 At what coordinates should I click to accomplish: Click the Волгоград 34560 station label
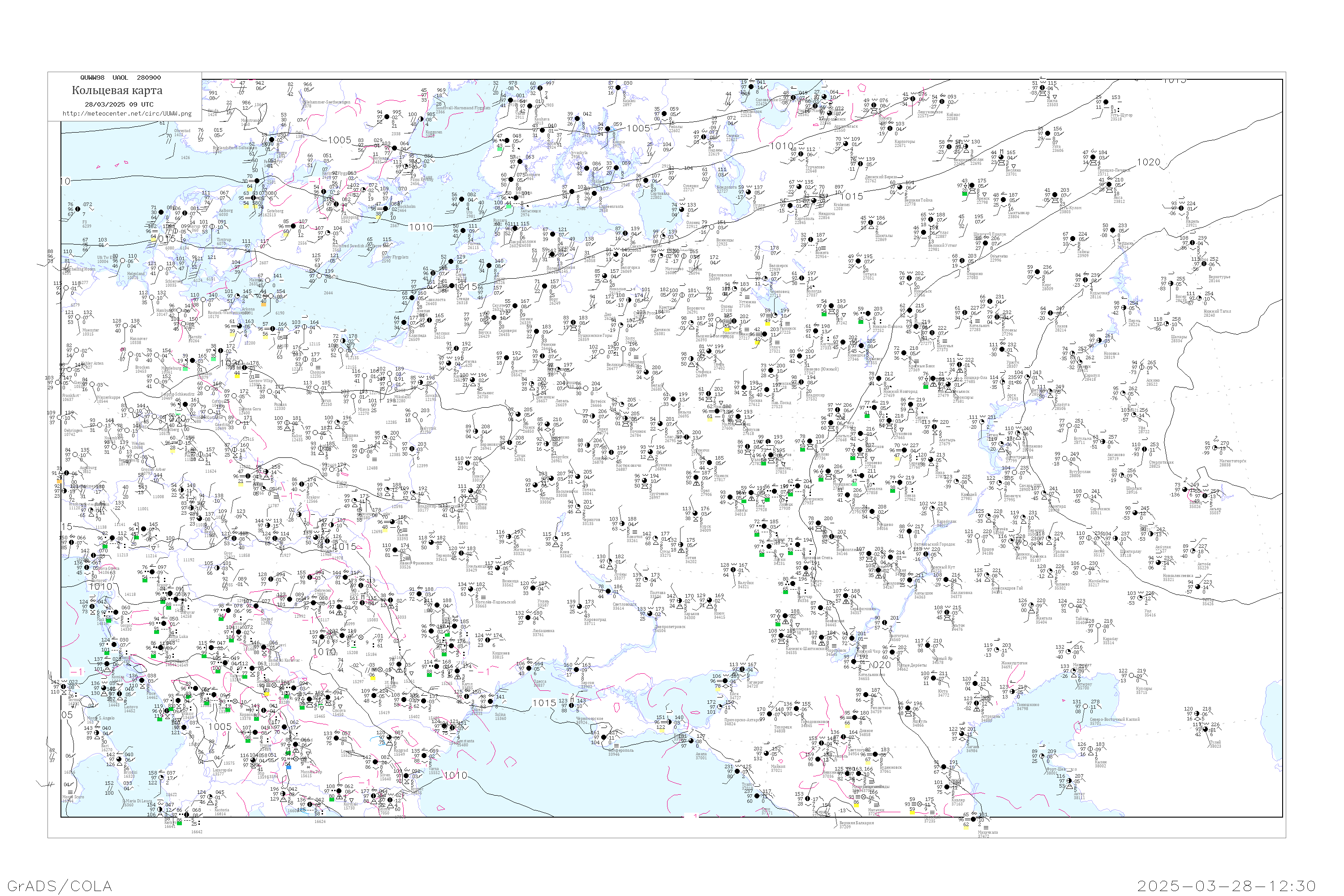pos(899,637)
